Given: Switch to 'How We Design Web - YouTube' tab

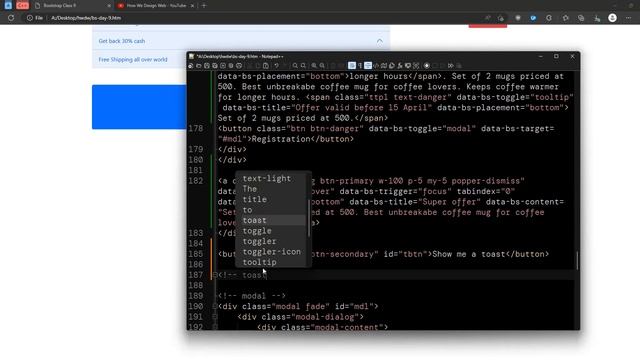Looking at the screenshot, I should point(152,6).
